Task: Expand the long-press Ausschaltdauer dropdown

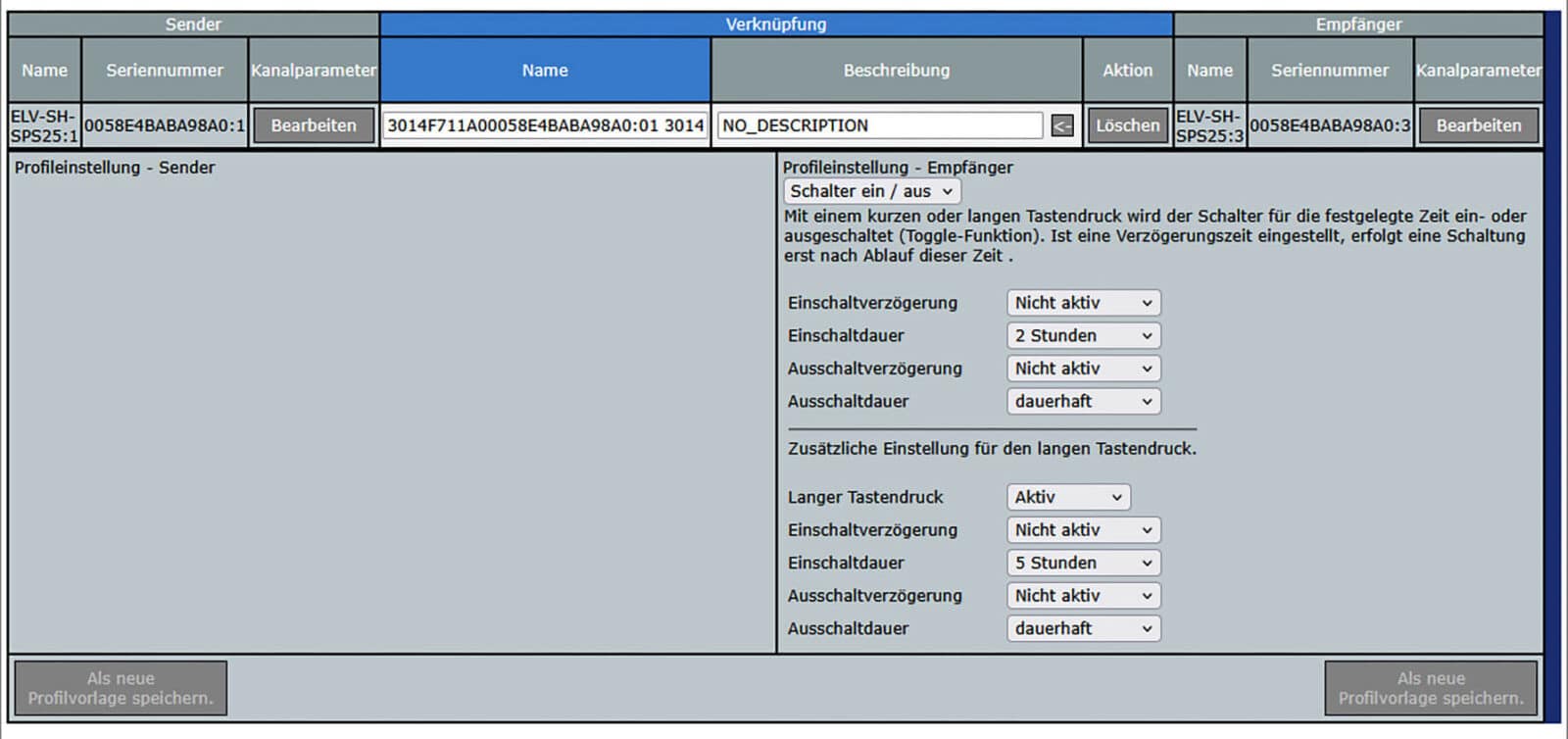Action: [1083, 628]
